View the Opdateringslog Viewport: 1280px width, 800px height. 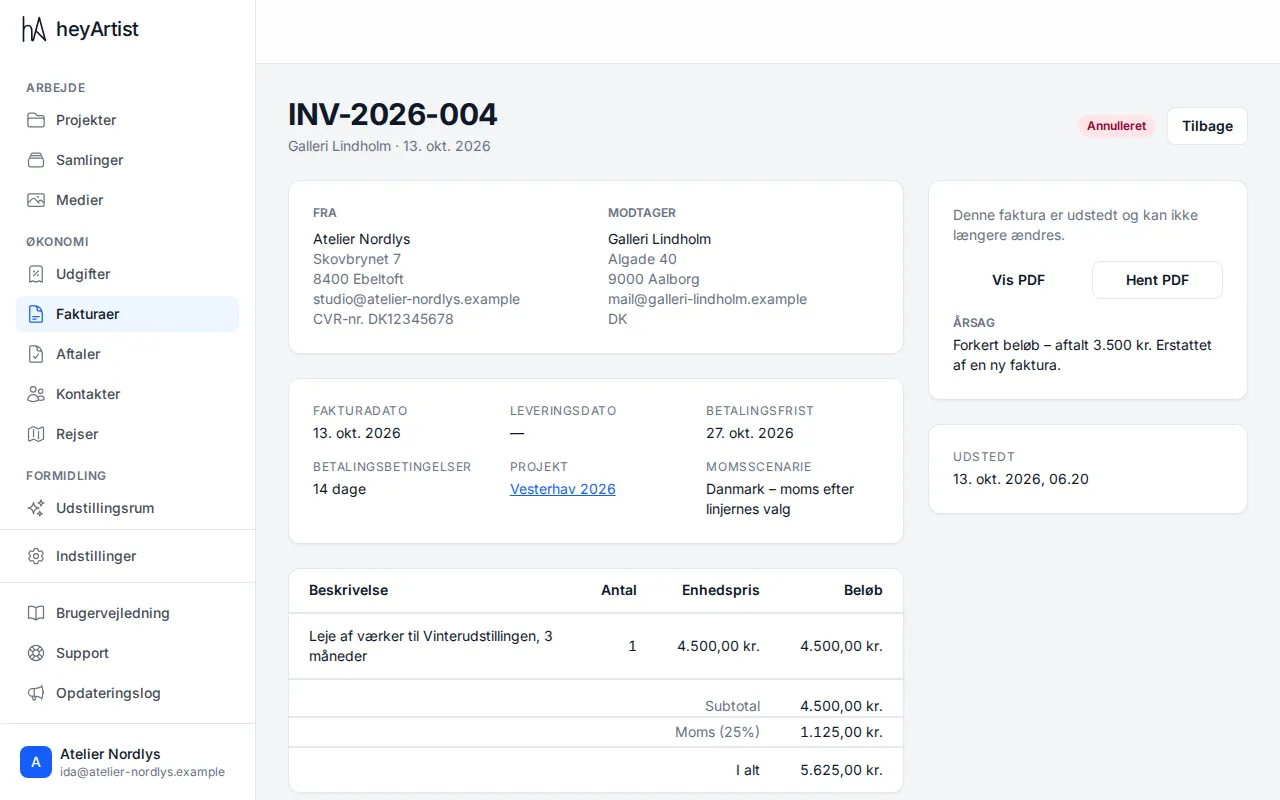pos(127,693)
